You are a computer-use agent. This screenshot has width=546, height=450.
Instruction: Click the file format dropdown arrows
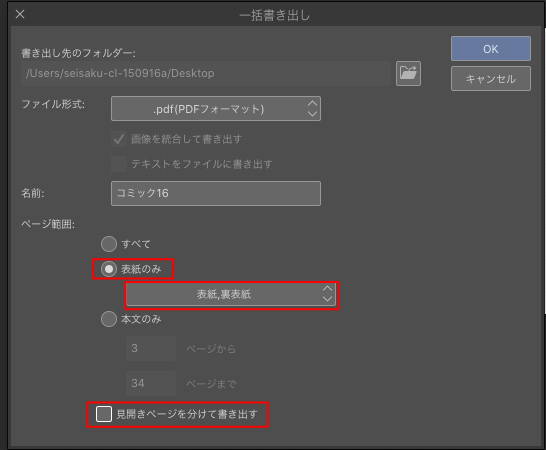(x=312, y=109)
